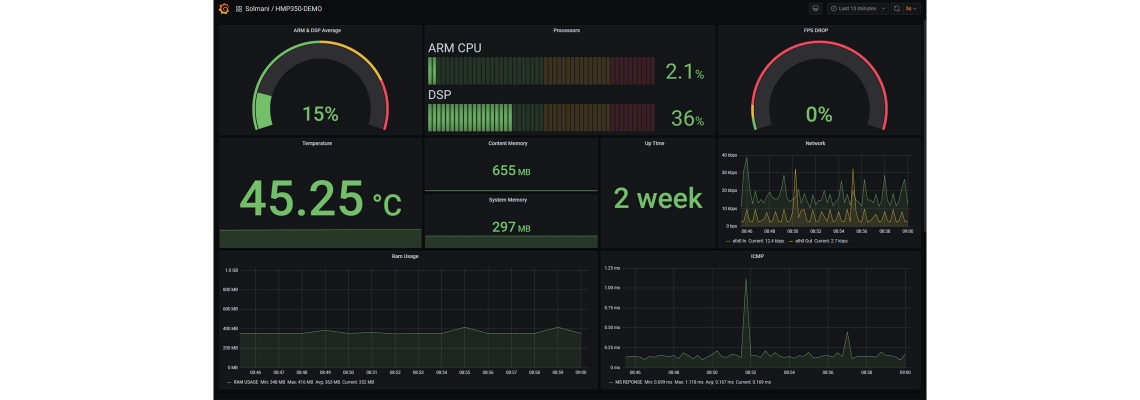This screenshot has width=1140, height=400.
Task: Click the ARM CPU bar gauge
Action: (541, 71)
